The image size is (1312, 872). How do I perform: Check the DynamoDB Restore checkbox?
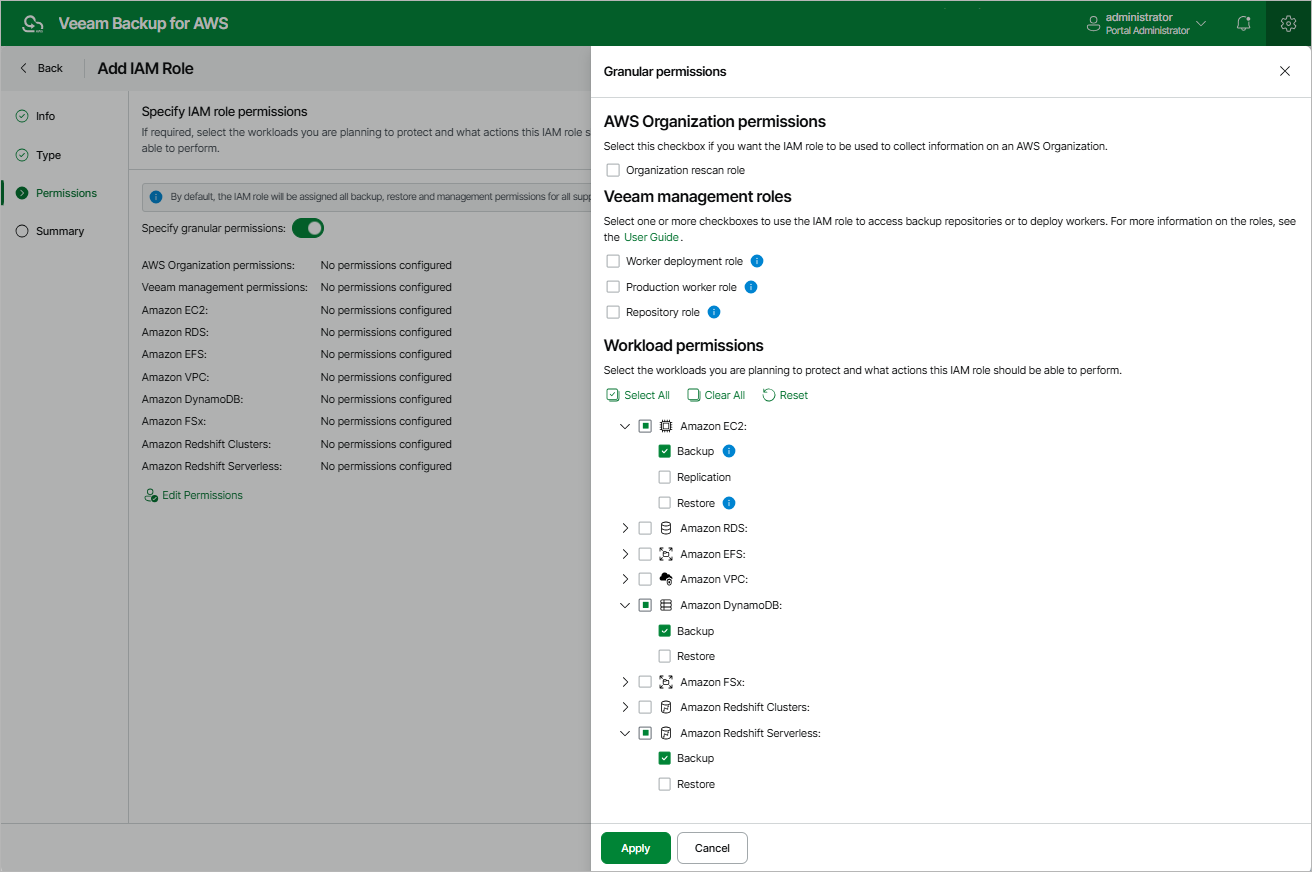point(665,656)
